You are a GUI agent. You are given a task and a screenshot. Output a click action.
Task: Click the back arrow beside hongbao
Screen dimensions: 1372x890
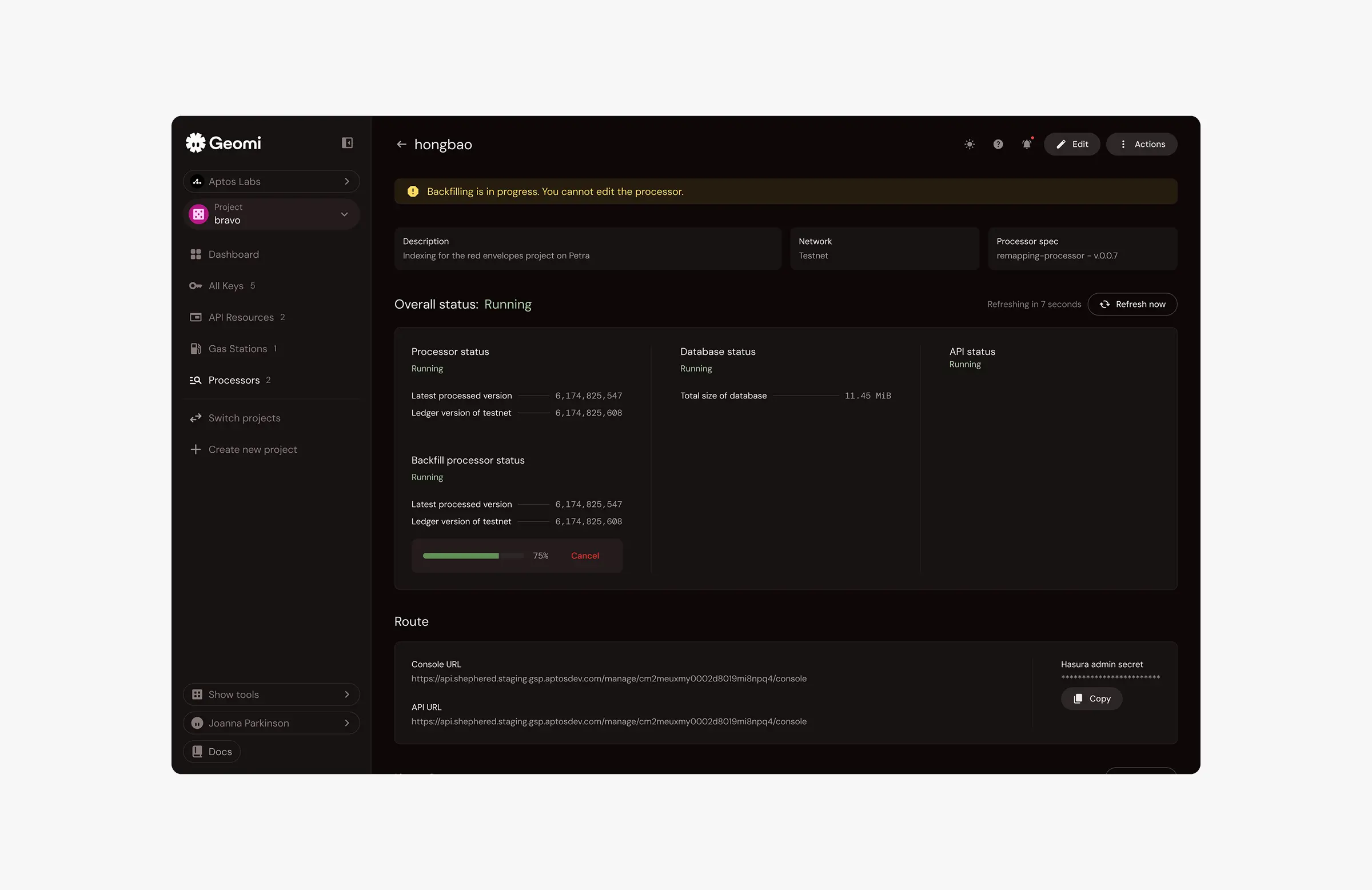tap(401, 144)
